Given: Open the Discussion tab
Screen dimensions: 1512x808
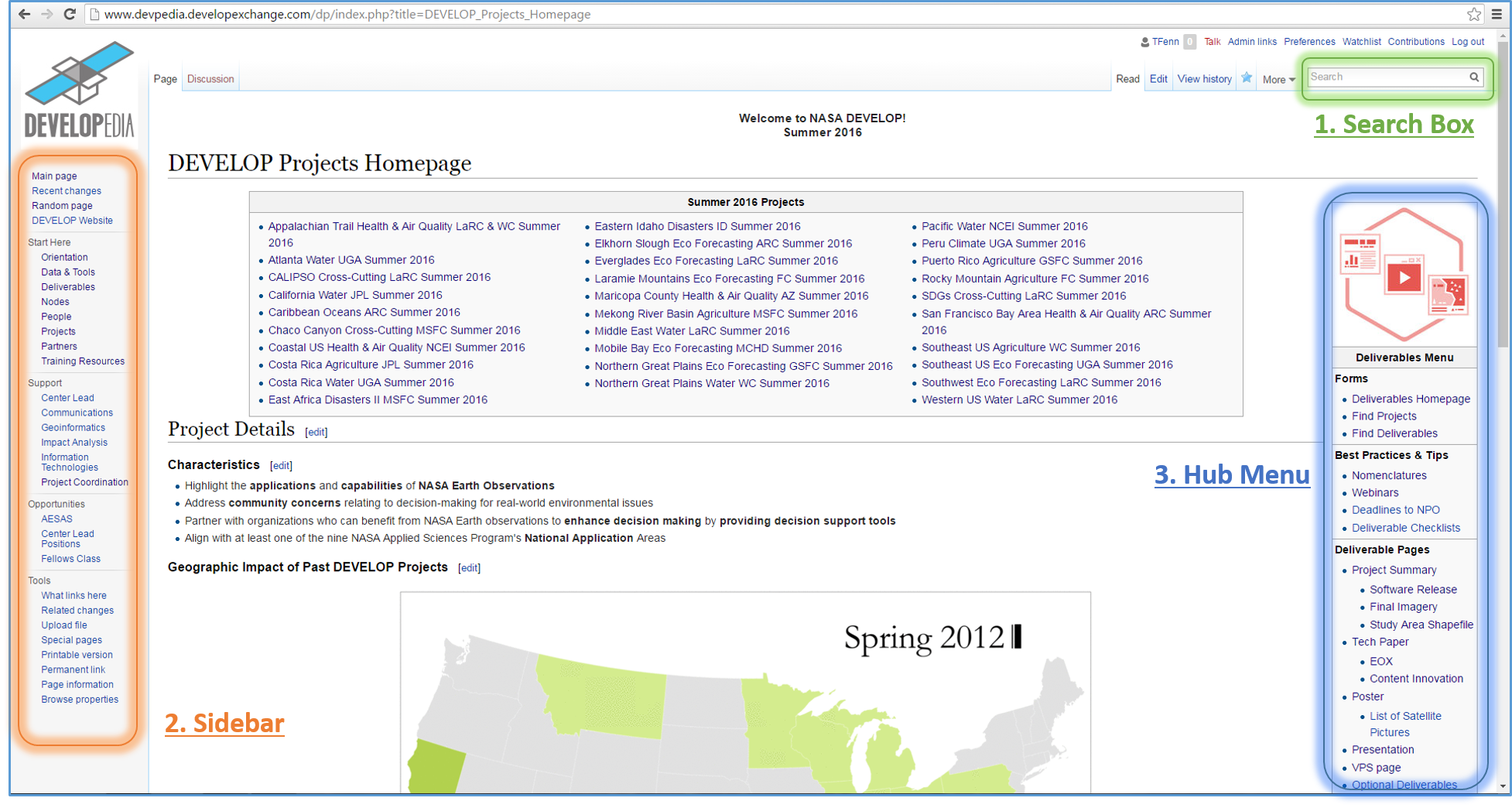Looking at the screenshot, I should pyautogui.click(x=210, y=79).
